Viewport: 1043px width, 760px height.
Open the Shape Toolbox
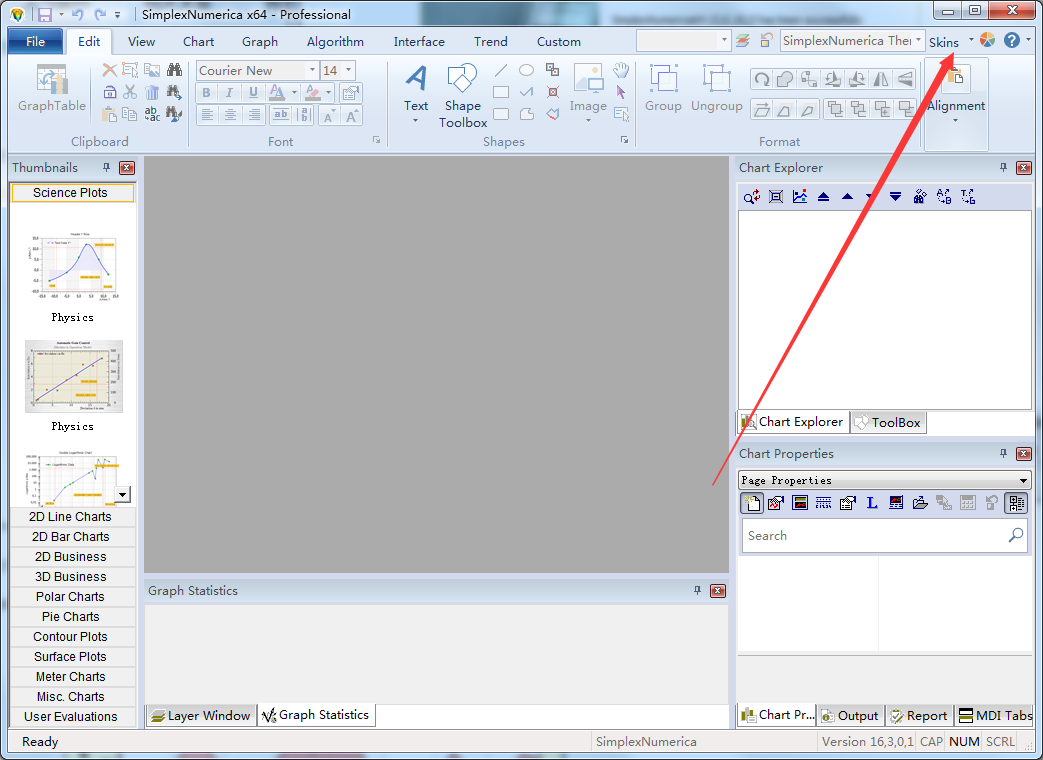tap(463, 96)
